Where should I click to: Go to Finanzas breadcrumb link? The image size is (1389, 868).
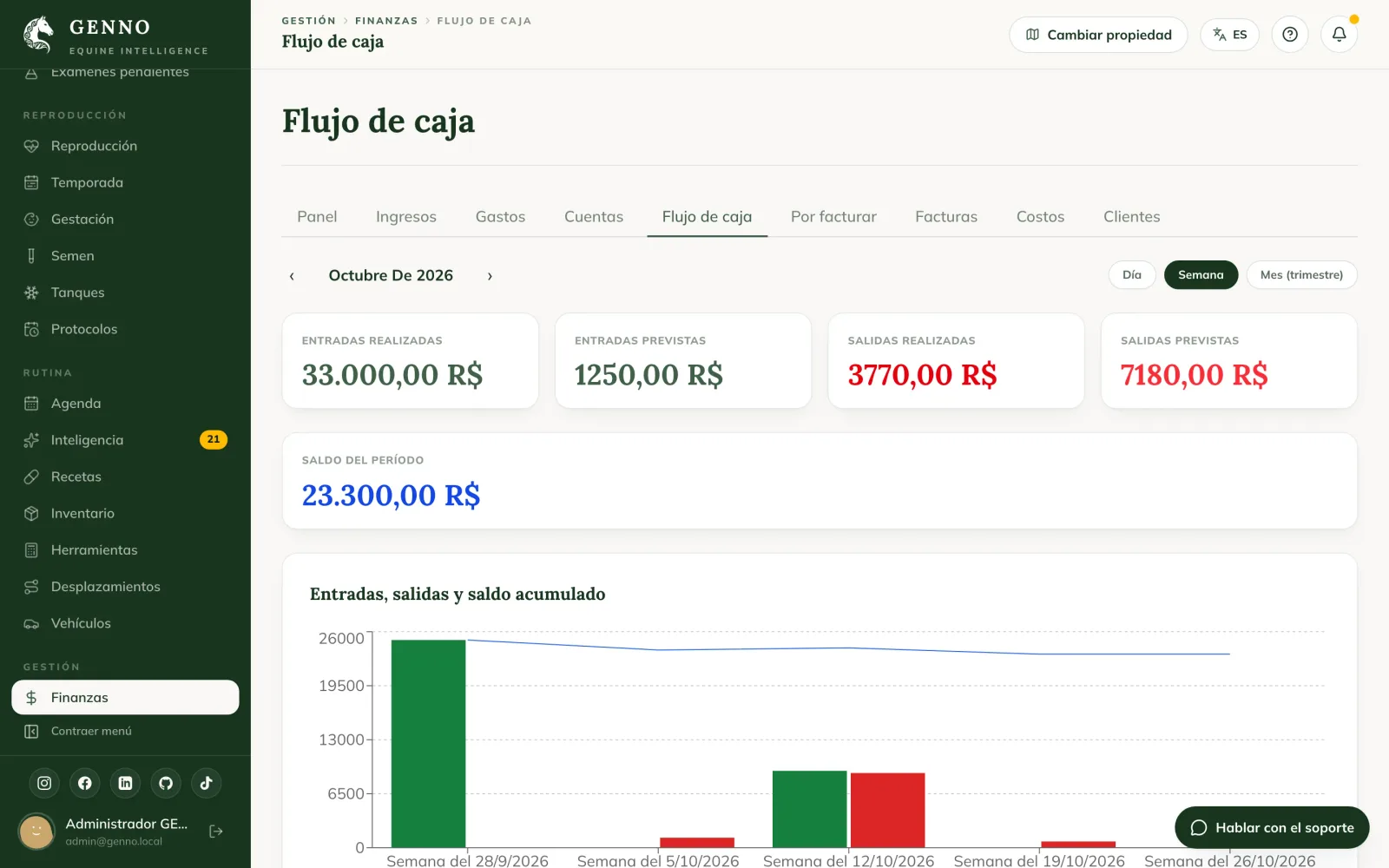(x=386, y=21)
